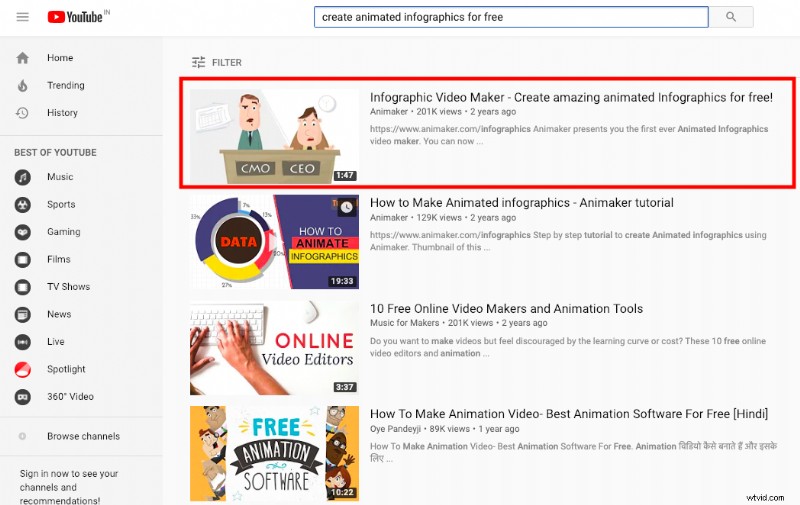Open How to Animate Infographics thumbnail

tap(274, 242)
